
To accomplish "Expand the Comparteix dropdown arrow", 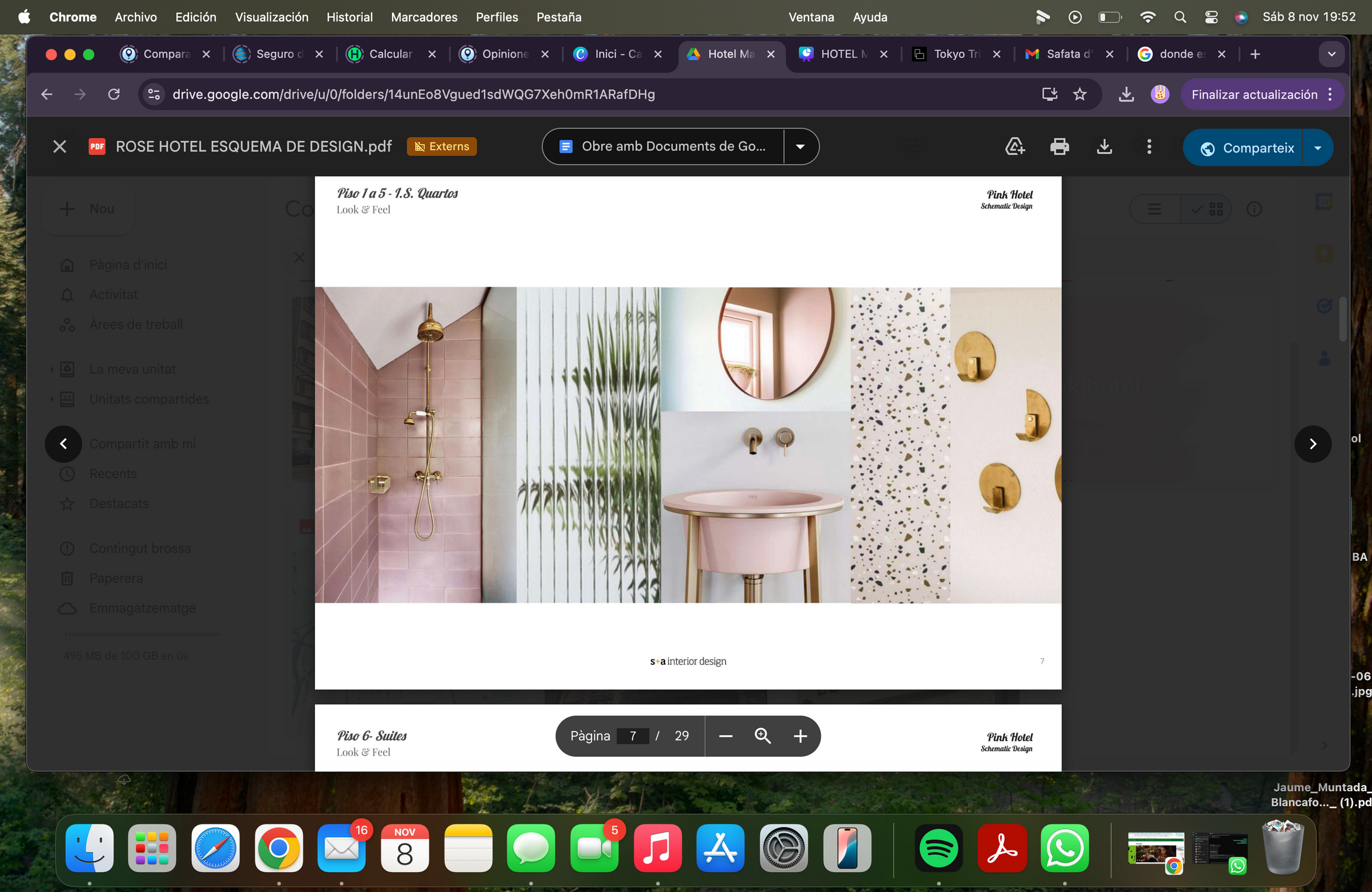I will [1317, 148].
